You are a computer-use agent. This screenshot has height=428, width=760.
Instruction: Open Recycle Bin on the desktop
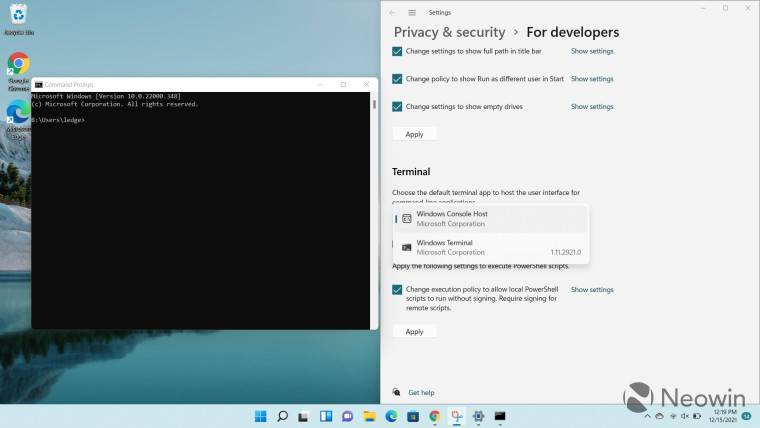pyautogui.click(x=17, y=14)
